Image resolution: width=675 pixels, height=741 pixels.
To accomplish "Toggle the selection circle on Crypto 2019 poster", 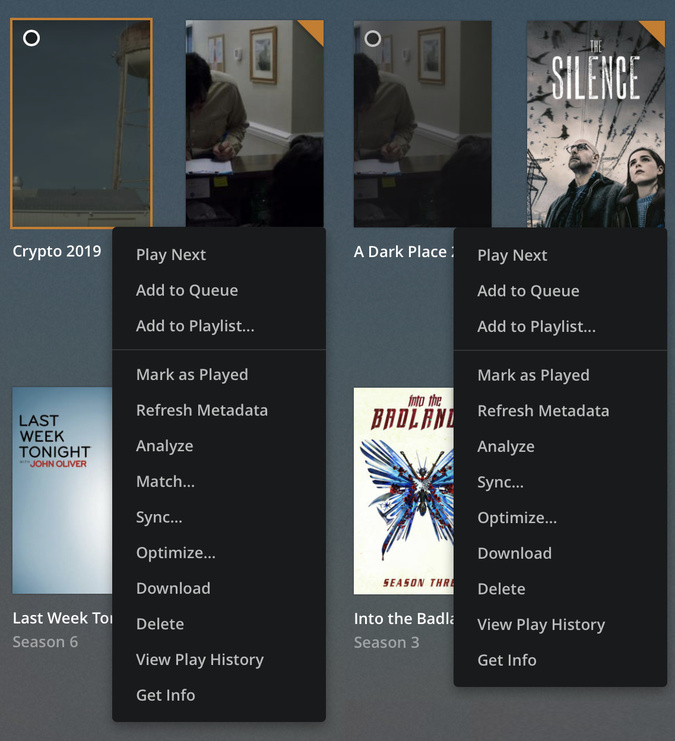I will coord(31,38).
